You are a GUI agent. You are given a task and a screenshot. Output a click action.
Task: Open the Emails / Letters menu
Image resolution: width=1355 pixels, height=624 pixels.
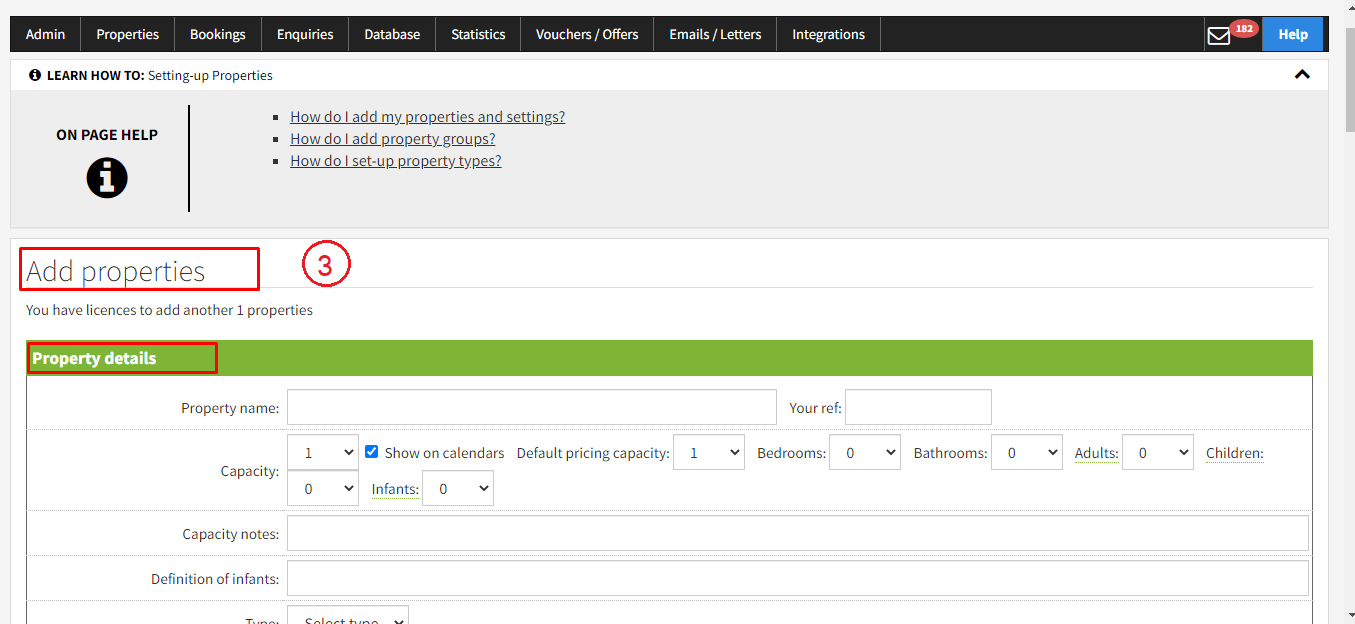tap(715, 34)
